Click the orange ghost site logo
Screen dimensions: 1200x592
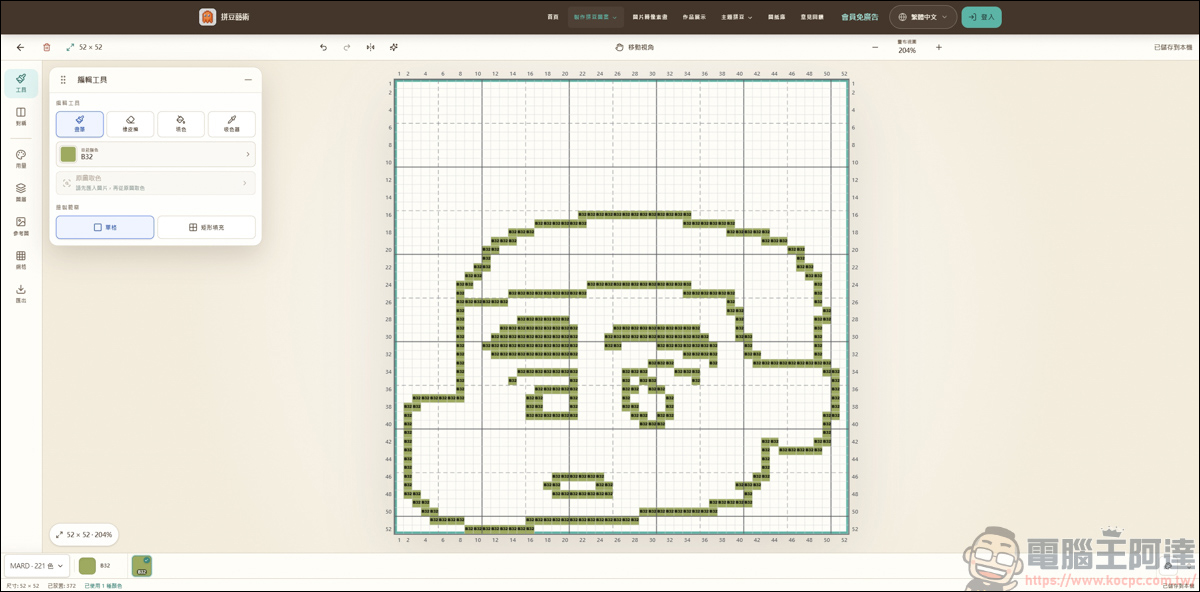207,17
